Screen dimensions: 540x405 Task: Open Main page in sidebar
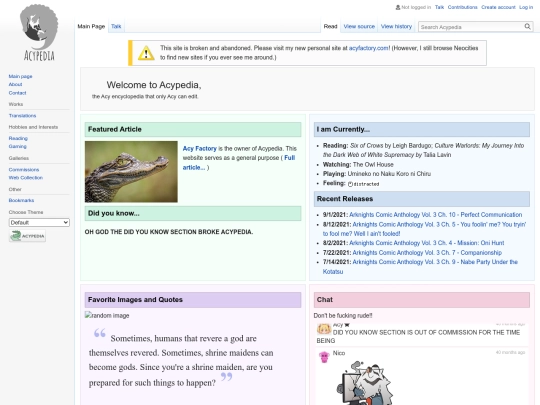(20, 76)
